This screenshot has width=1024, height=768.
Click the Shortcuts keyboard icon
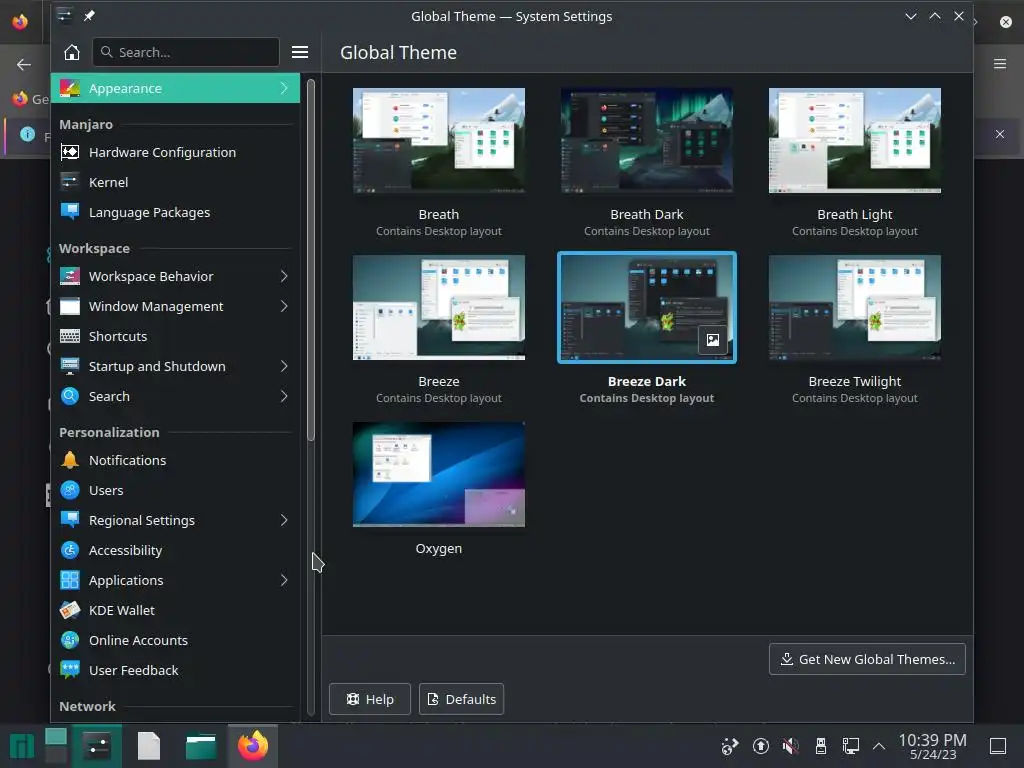point(70,336)
